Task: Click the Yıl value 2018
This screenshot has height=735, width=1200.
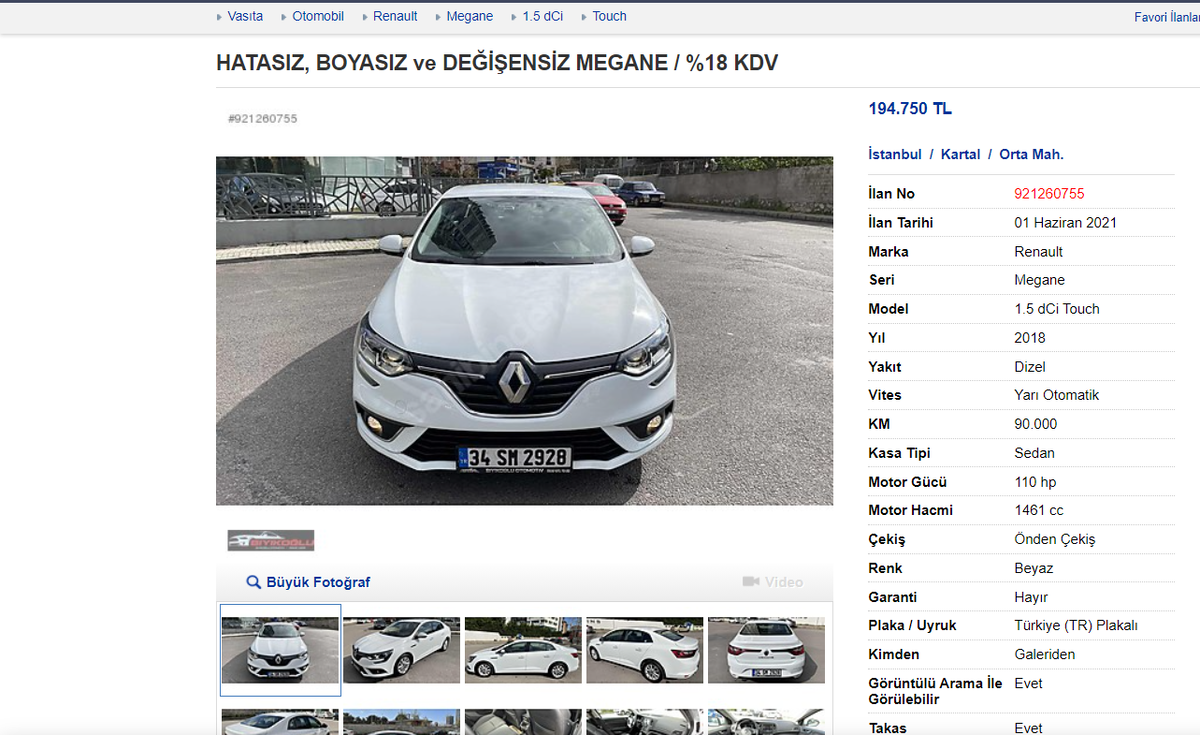Action: [x=1030, y=338]
